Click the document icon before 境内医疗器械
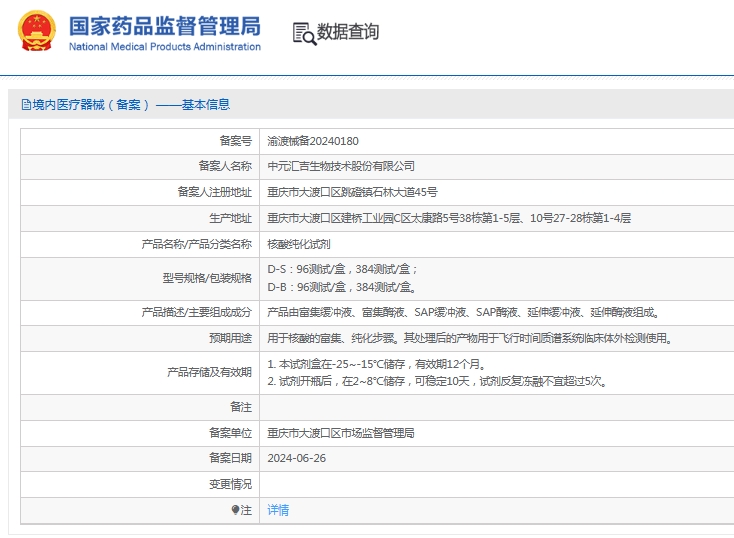This screenshot has height=538, width=734. (26, 104)
